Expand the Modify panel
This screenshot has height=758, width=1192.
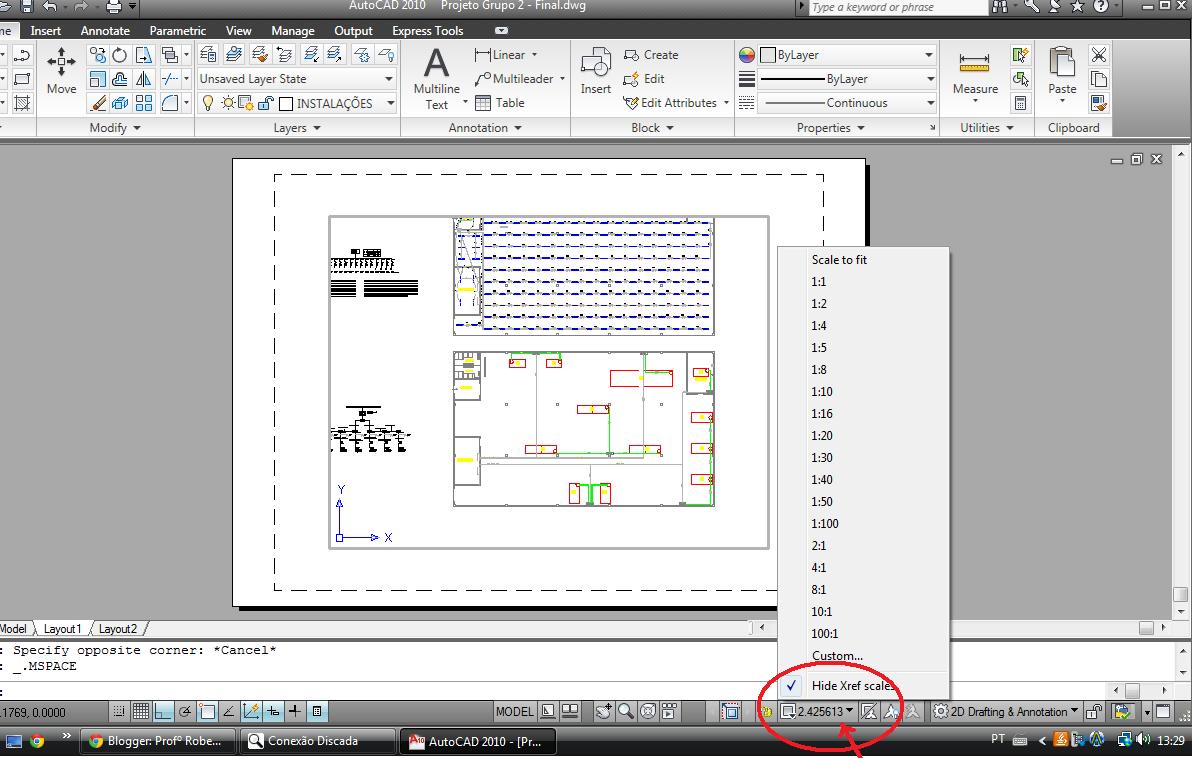[115, 128]
